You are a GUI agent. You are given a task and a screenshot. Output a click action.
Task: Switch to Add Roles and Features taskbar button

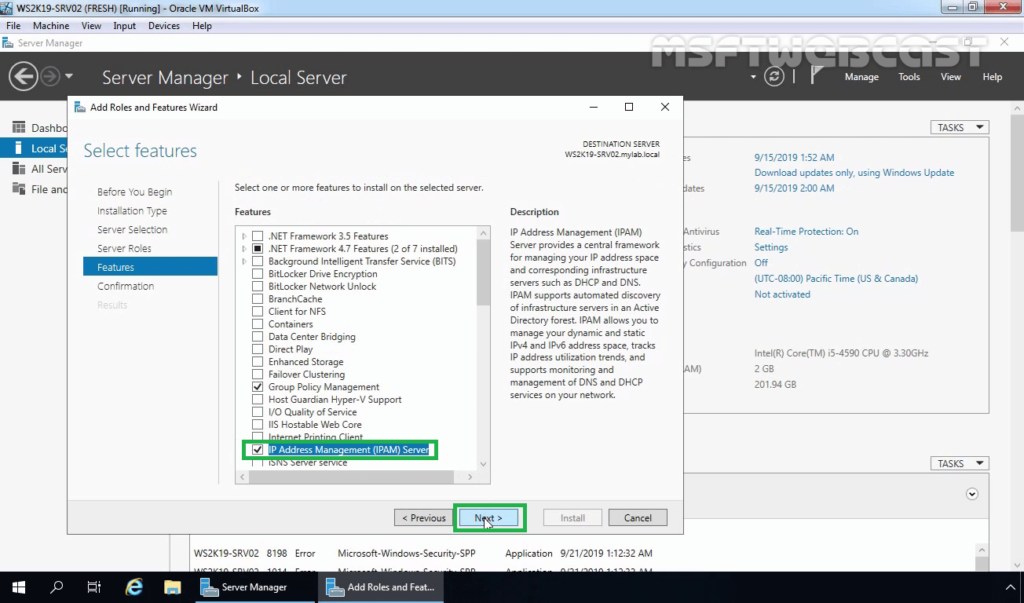[381, 587]
